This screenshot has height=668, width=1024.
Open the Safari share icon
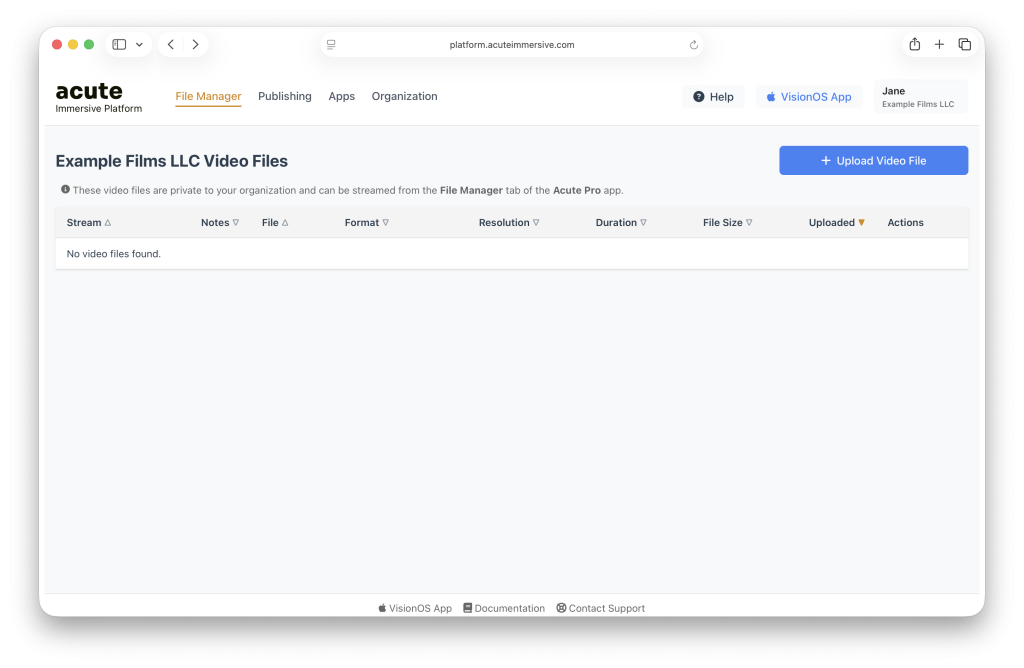point(914,44)
